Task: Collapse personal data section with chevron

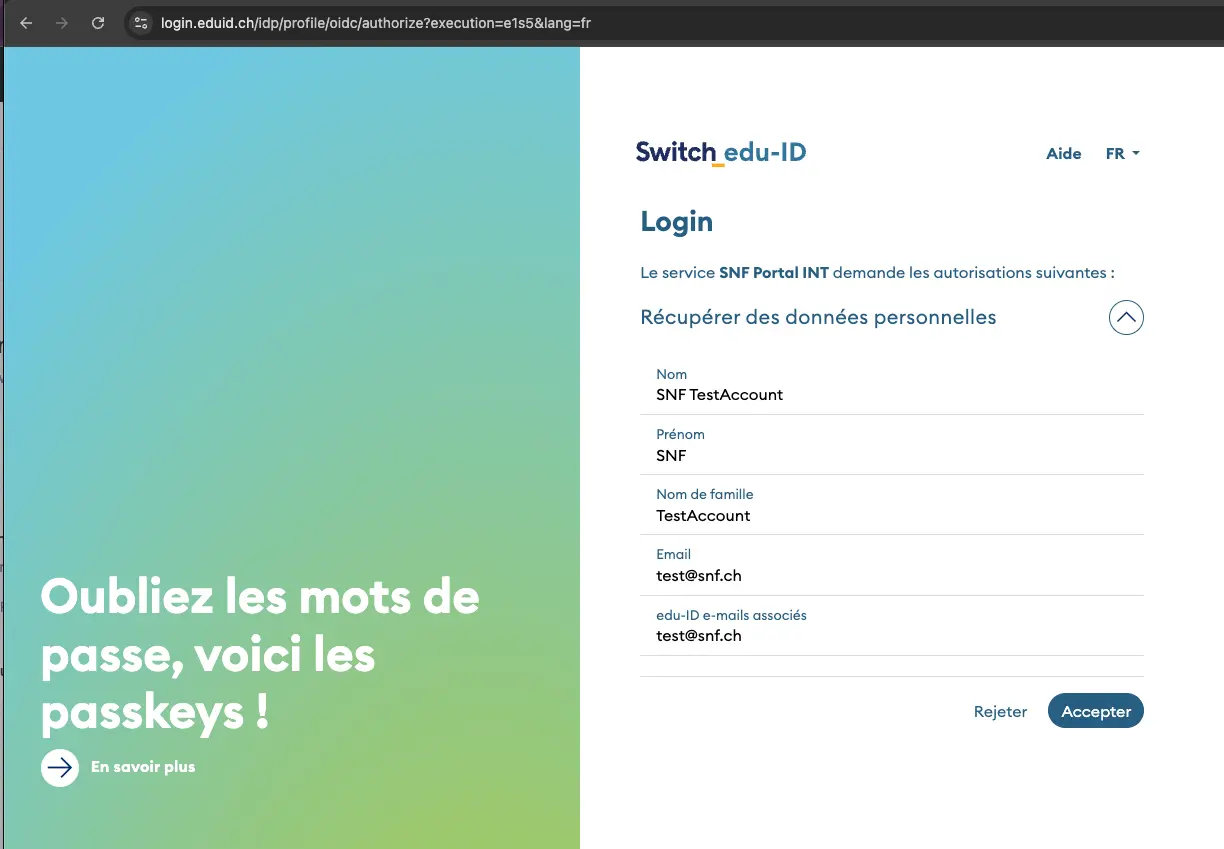Action: click(x=1125, y=318)
